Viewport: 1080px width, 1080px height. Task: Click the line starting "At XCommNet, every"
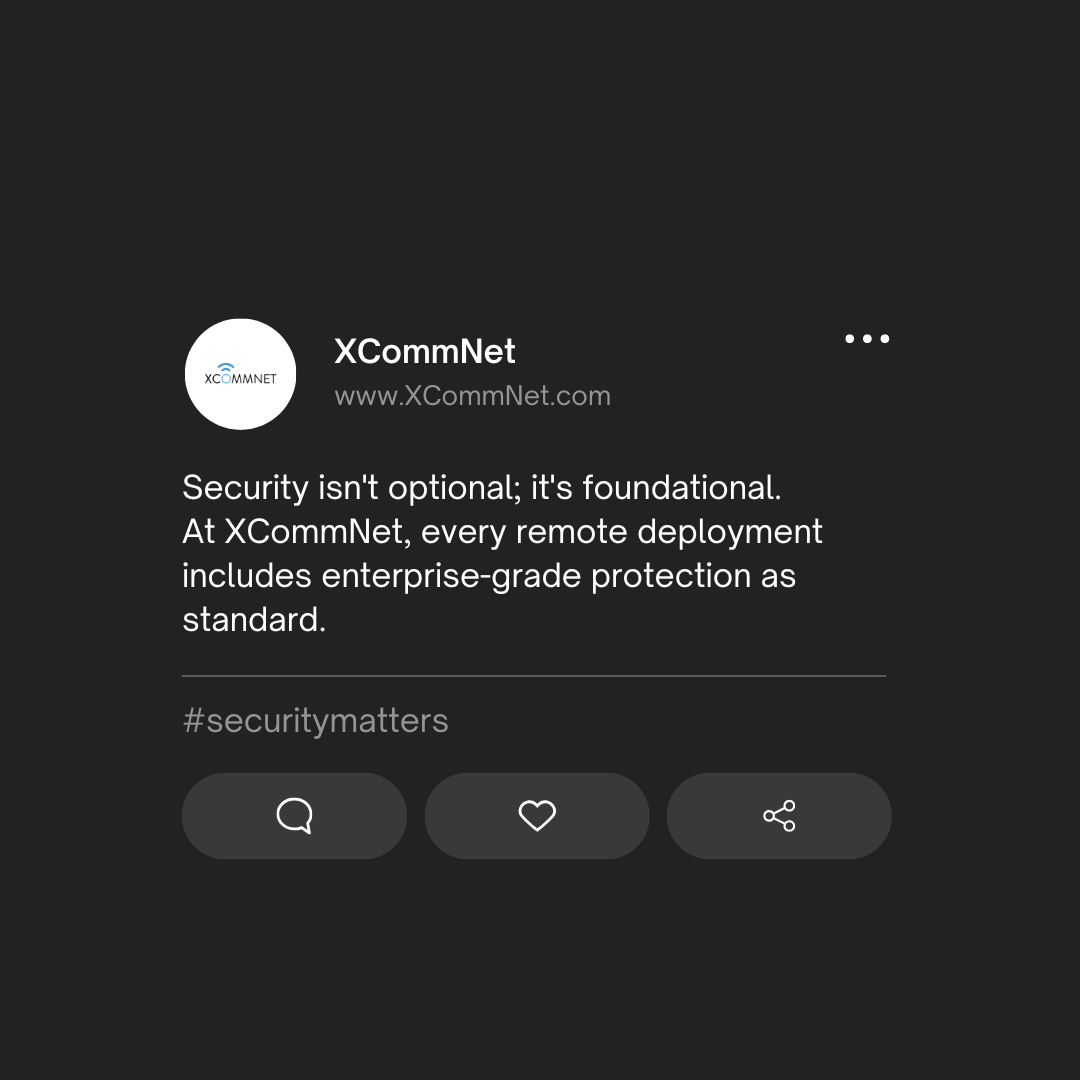click(x=502, y=532)
